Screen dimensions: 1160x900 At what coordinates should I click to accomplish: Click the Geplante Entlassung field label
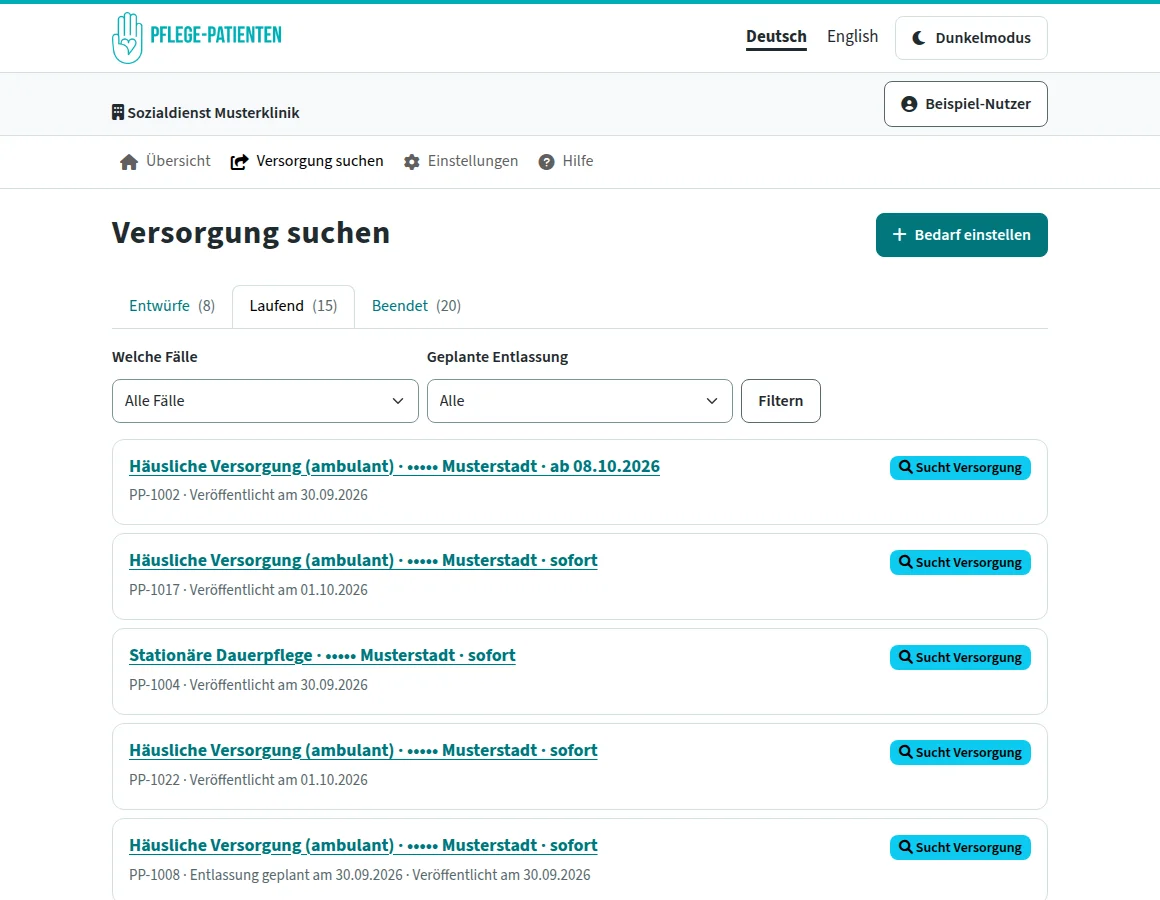click(x=497, y=357)
